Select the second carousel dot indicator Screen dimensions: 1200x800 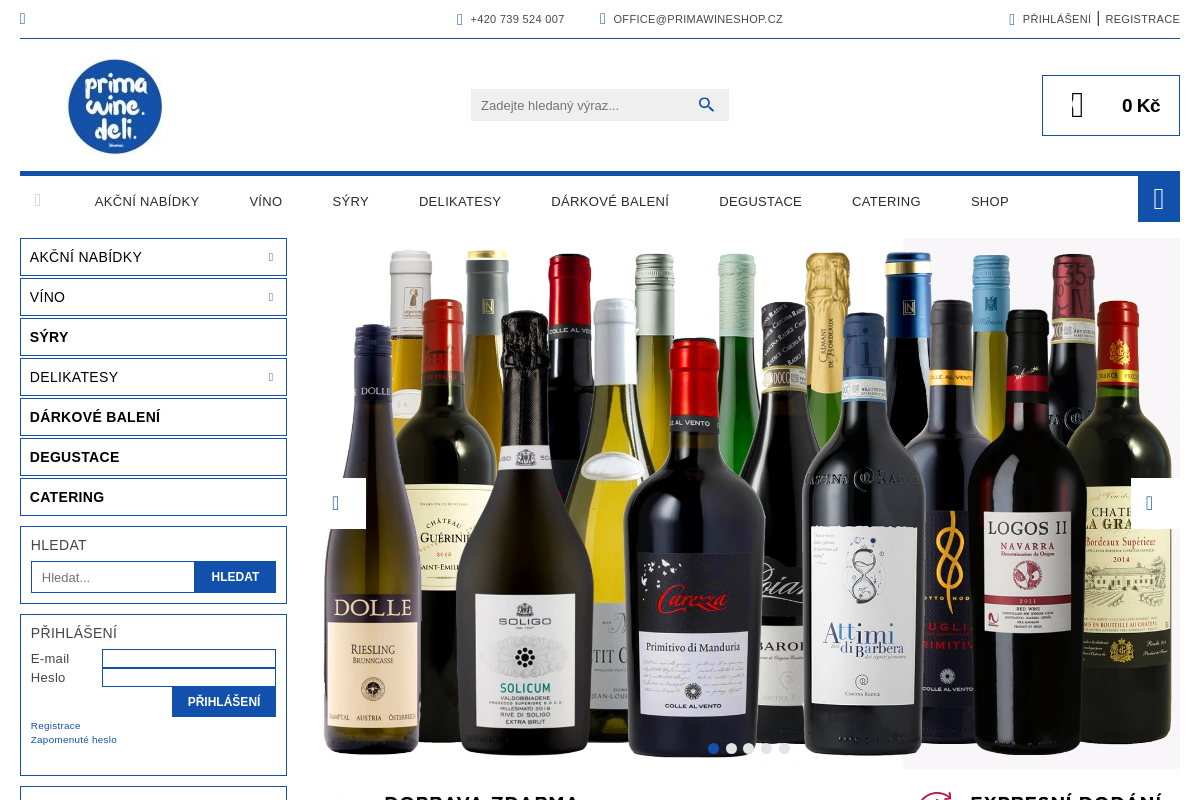coord(731,748)
